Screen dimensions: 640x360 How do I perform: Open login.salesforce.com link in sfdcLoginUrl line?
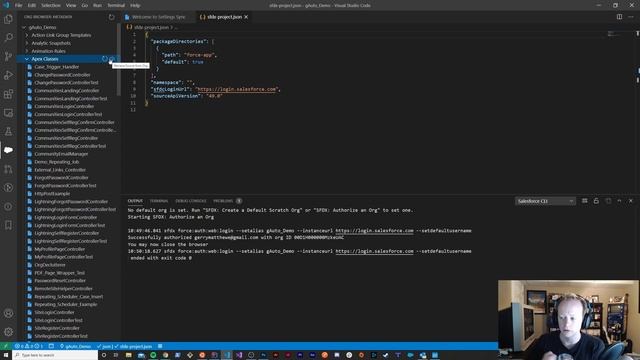coord(237,89)
